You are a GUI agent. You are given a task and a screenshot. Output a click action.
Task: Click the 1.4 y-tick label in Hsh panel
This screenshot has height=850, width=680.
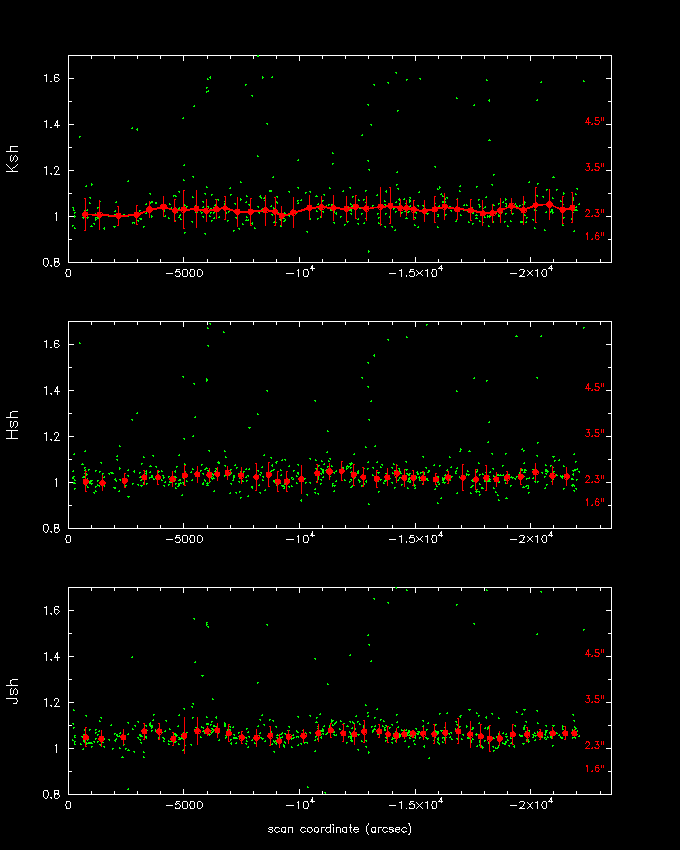[50, 390]
